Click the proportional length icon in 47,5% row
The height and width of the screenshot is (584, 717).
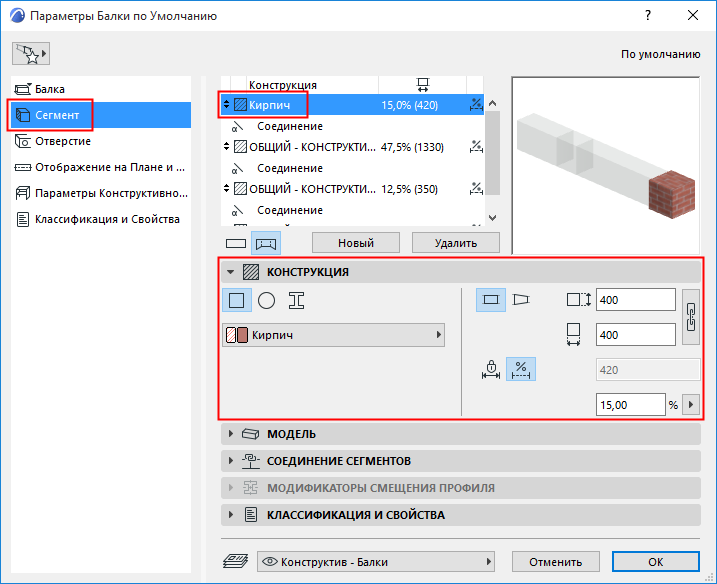476,147
